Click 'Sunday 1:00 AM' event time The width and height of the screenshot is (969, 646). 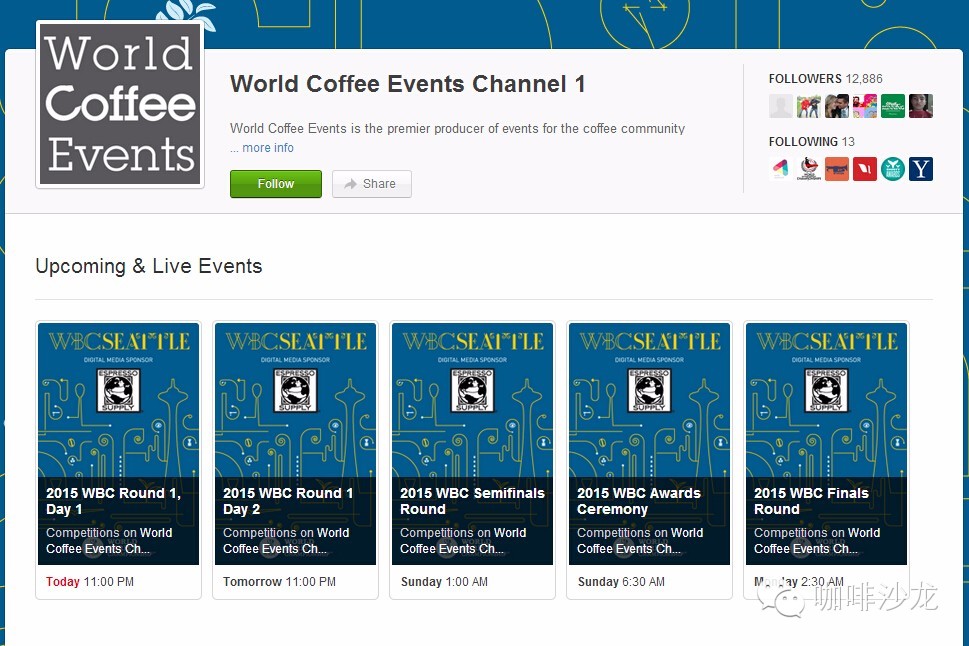444,582
